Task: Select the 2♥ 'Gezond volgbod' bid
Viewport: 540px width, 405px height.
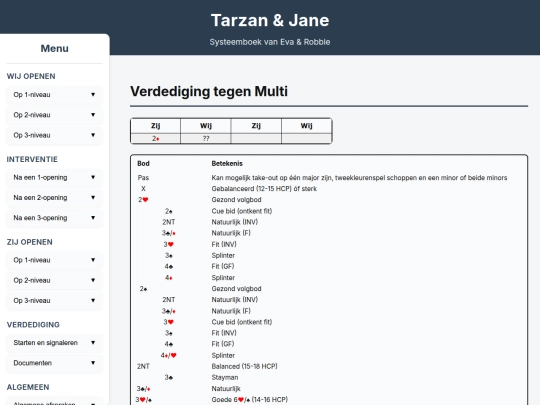Action: (329, 200)
